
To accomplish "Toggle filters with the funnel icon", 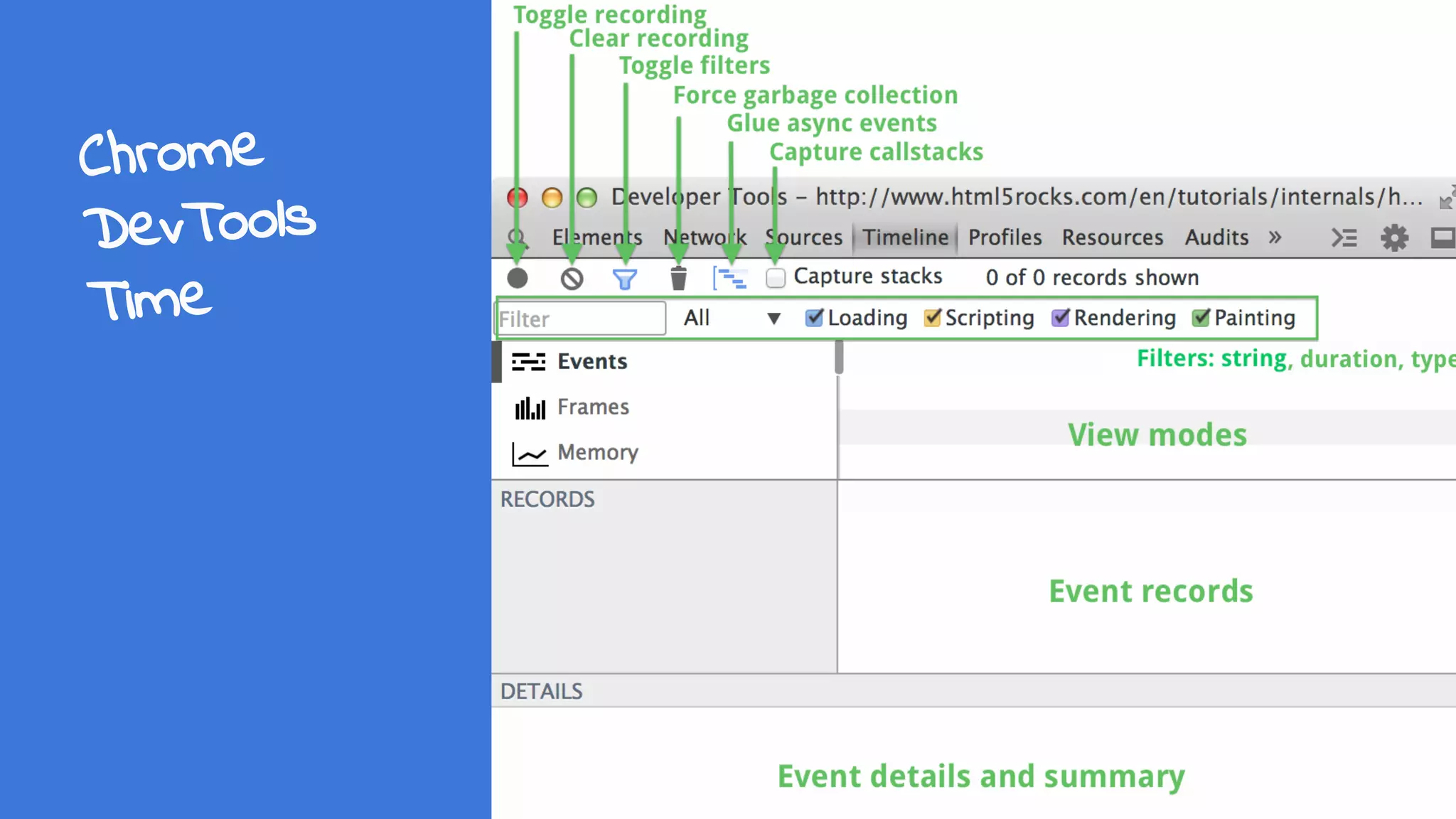I will (x=625, y=279).
